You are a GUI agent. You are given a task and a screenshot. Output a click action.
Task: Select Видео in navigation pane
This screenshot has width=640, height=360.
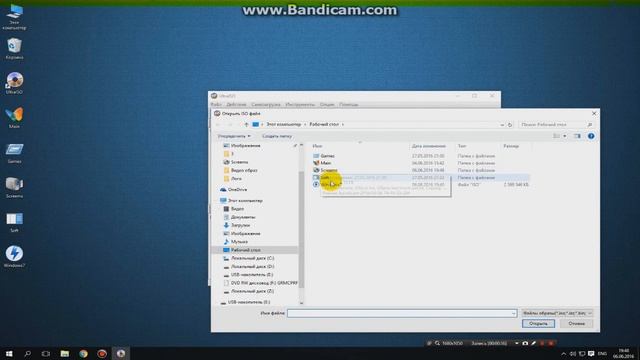coord(237,209)
